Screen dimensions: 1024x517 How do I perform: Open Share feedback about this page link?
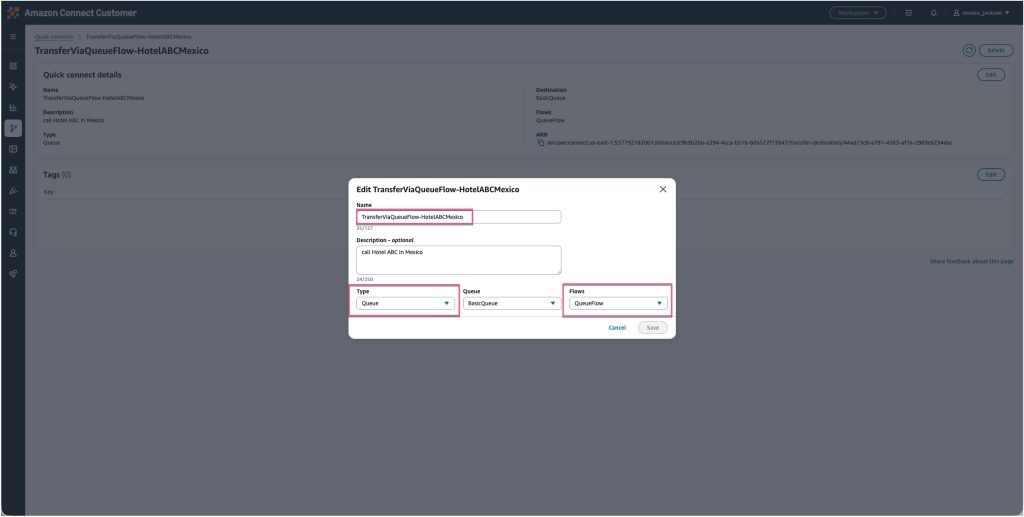(971, 261)
